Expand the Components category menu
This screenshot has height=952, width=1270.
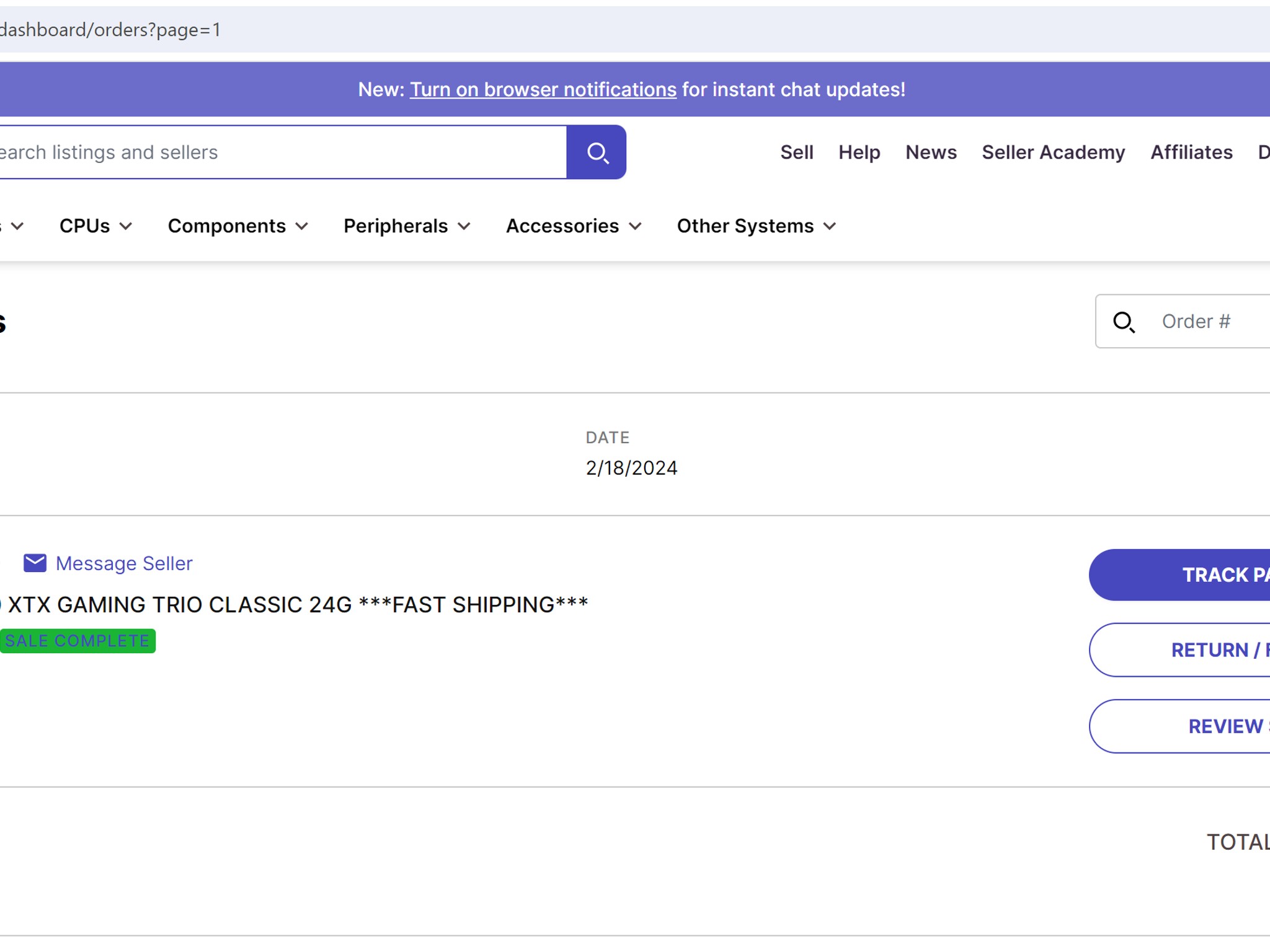click(238, 226)
